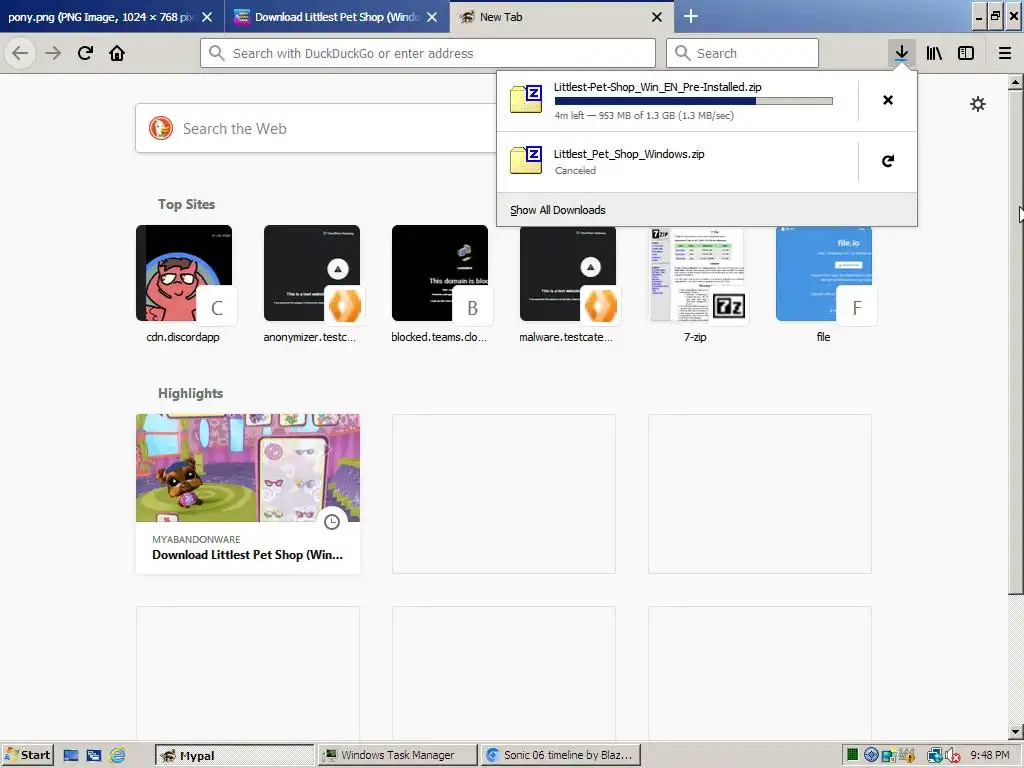Click the green Task Manager tray icon
The width and height of the screenshot is (1024, 768).
click(x=852, y=756)
